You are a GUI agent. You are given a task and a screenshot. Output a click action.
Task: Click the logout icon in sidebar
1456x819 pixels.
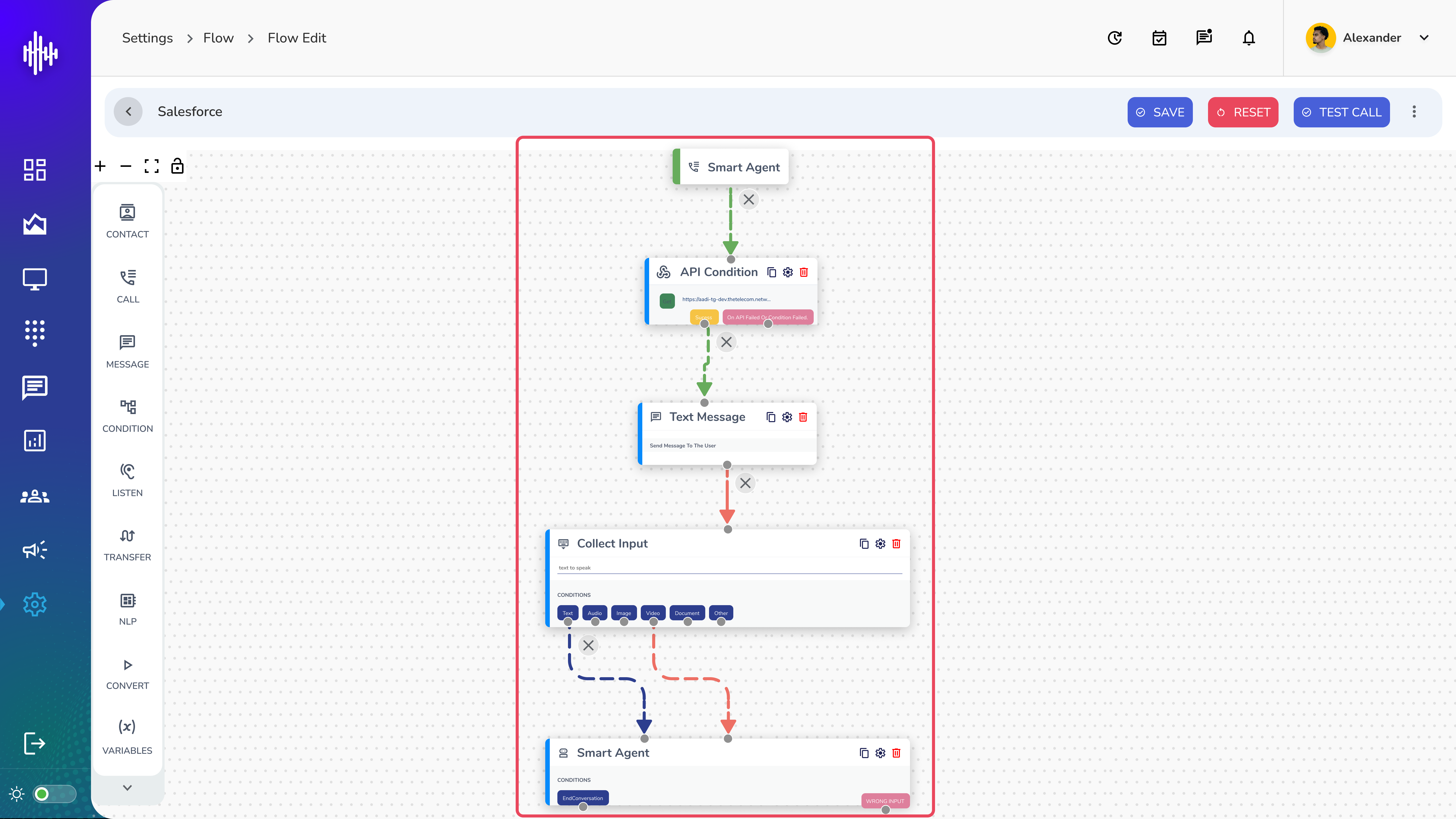coord(34,743)
